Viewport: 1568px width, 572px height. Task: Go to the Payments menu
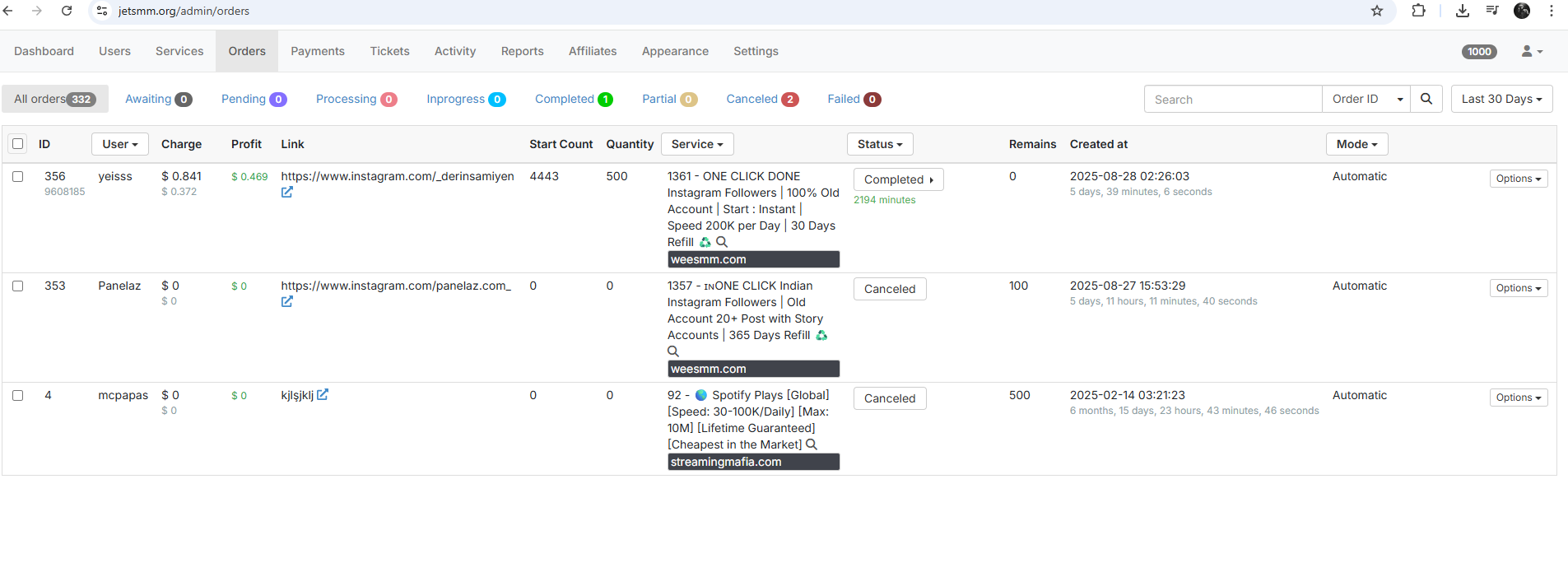[317, 51]
